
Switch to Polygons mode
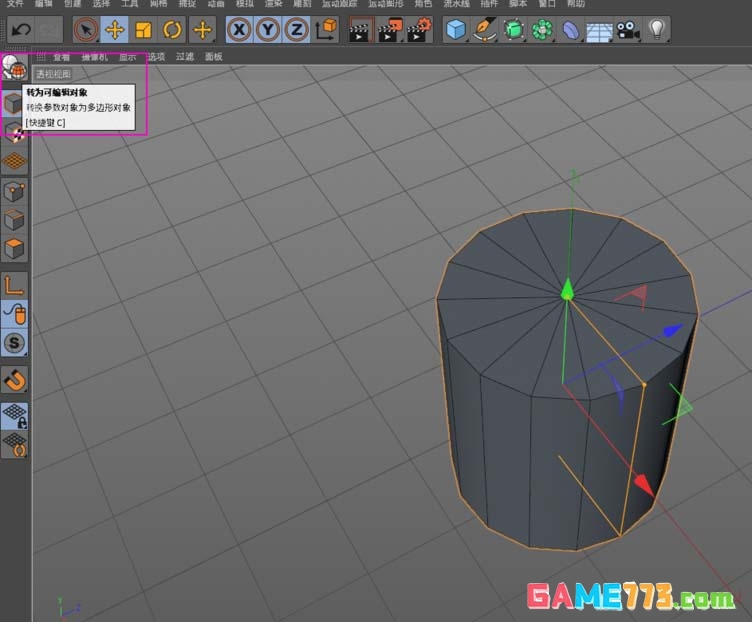[14, 249]
